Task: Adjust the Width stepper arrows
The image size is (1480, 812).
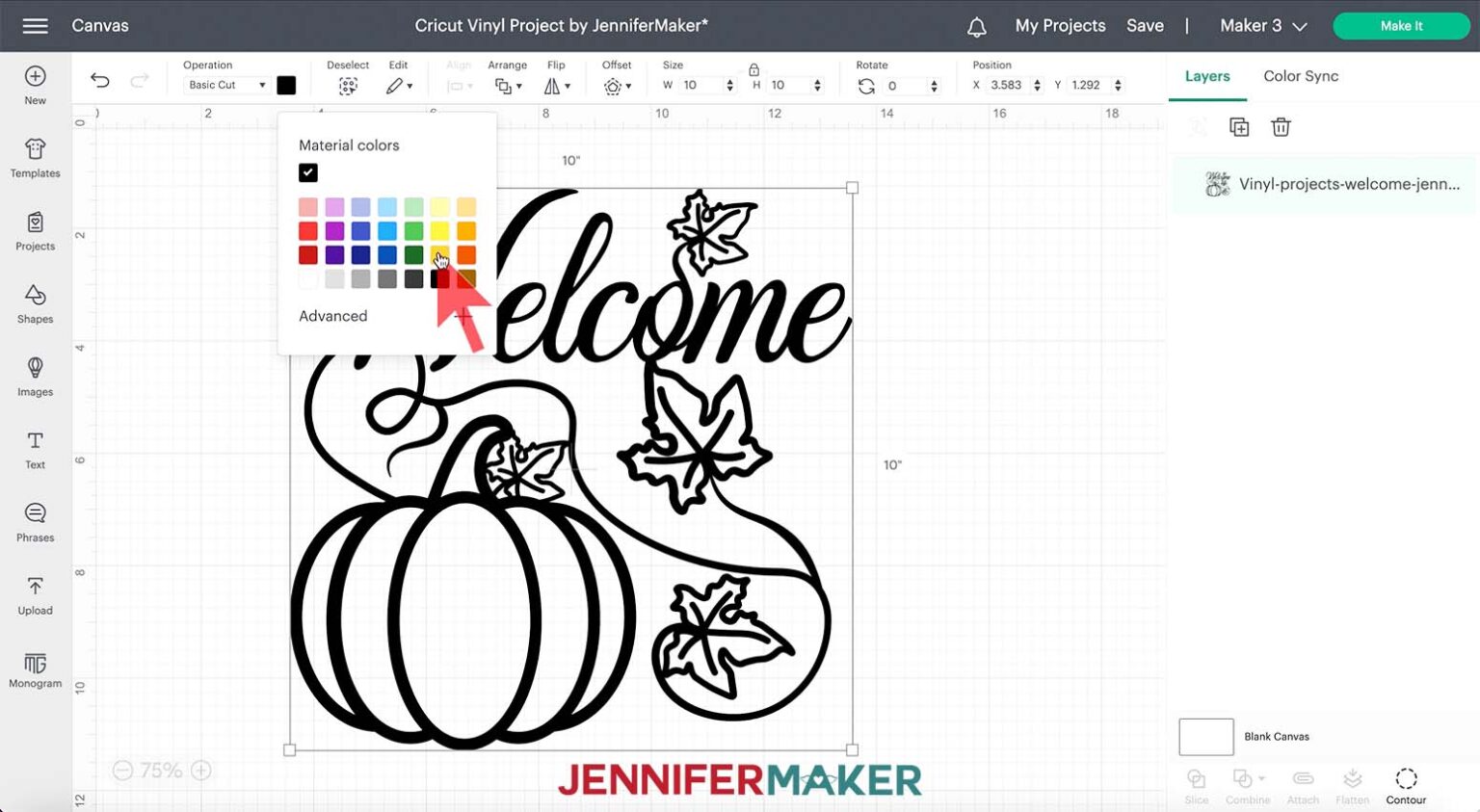Action: coord(729,86)
